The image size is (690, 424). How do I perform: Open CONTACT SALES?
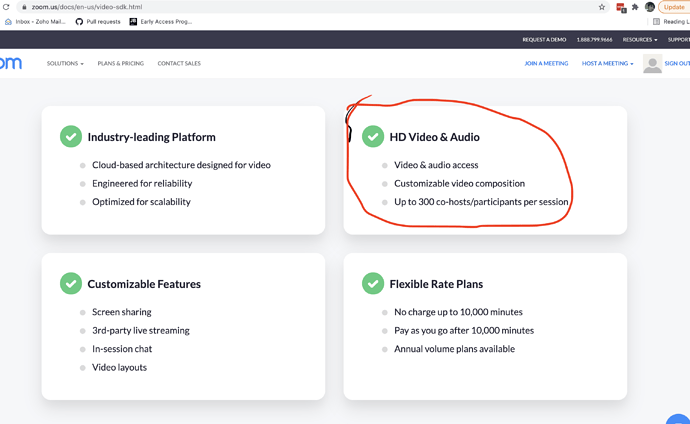pyautogui.click(x=179, y=63)
